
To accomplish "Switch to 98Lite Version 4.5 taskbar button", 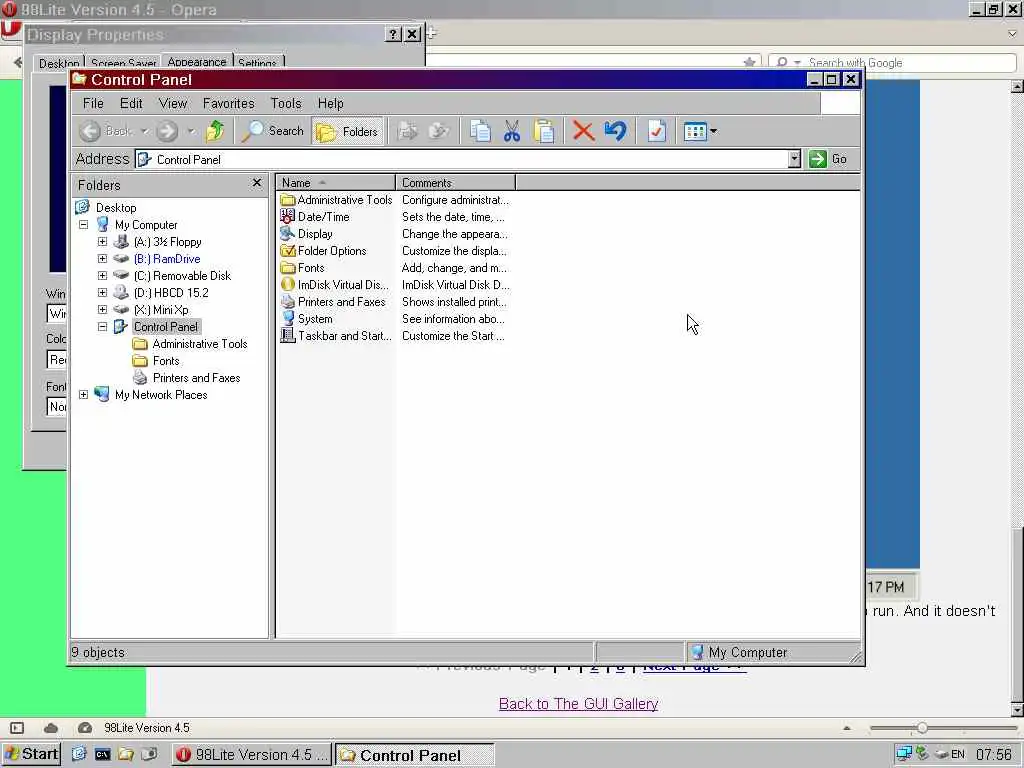I will pyautogui.click(x=252, y=755).
